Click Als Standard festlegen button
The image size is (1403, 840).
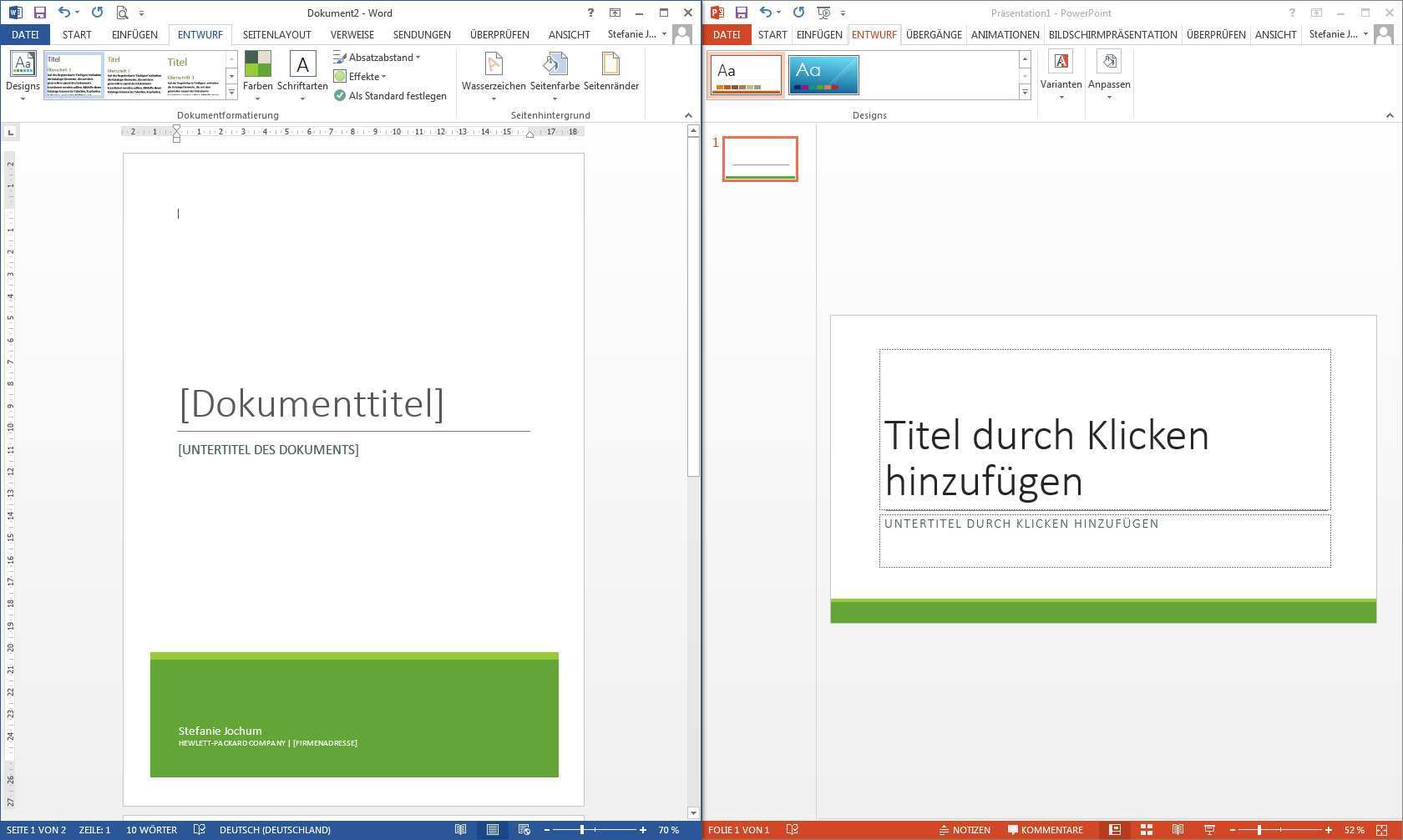[x=390, y=96]
